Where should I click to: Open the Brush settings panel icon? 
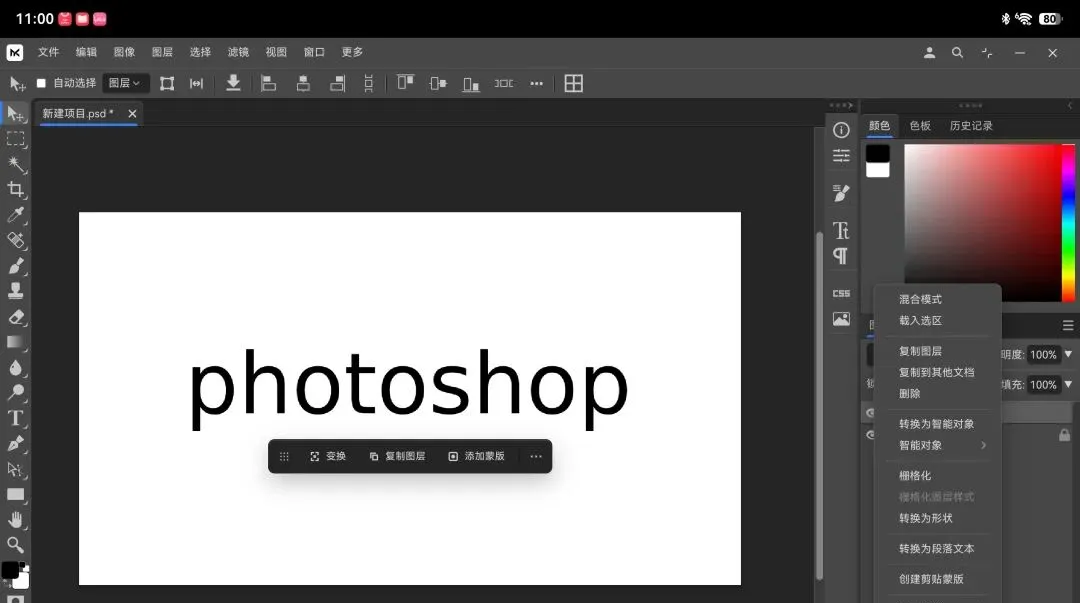[x=841, y=193]
